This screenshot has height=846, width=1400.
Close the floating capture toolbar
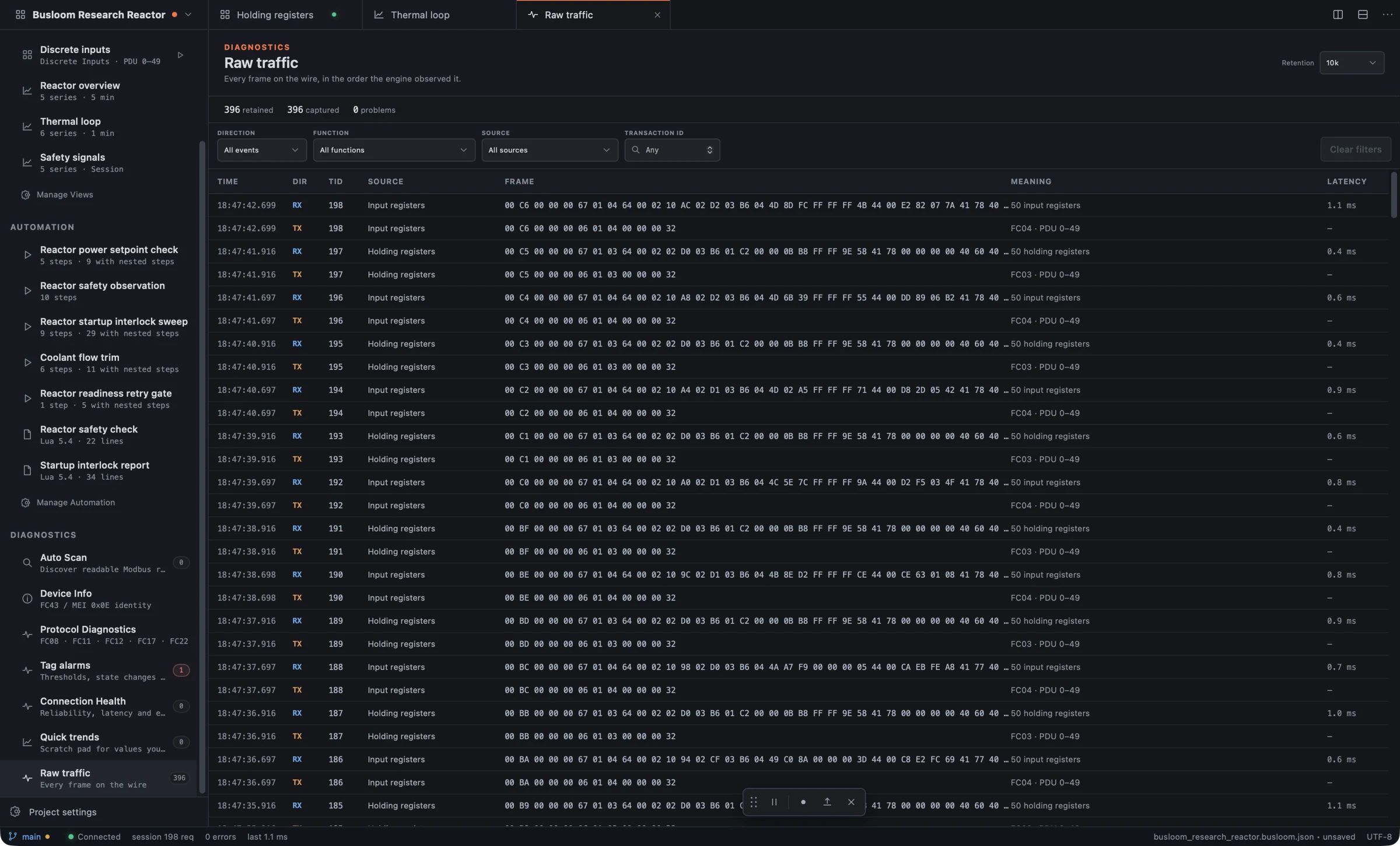click(x=851, y=802)
